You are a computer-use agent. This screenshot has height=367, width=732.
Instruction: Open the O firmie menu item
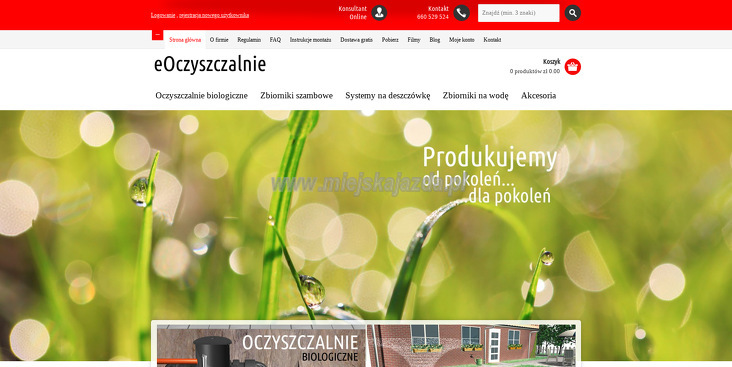point(219,40)
